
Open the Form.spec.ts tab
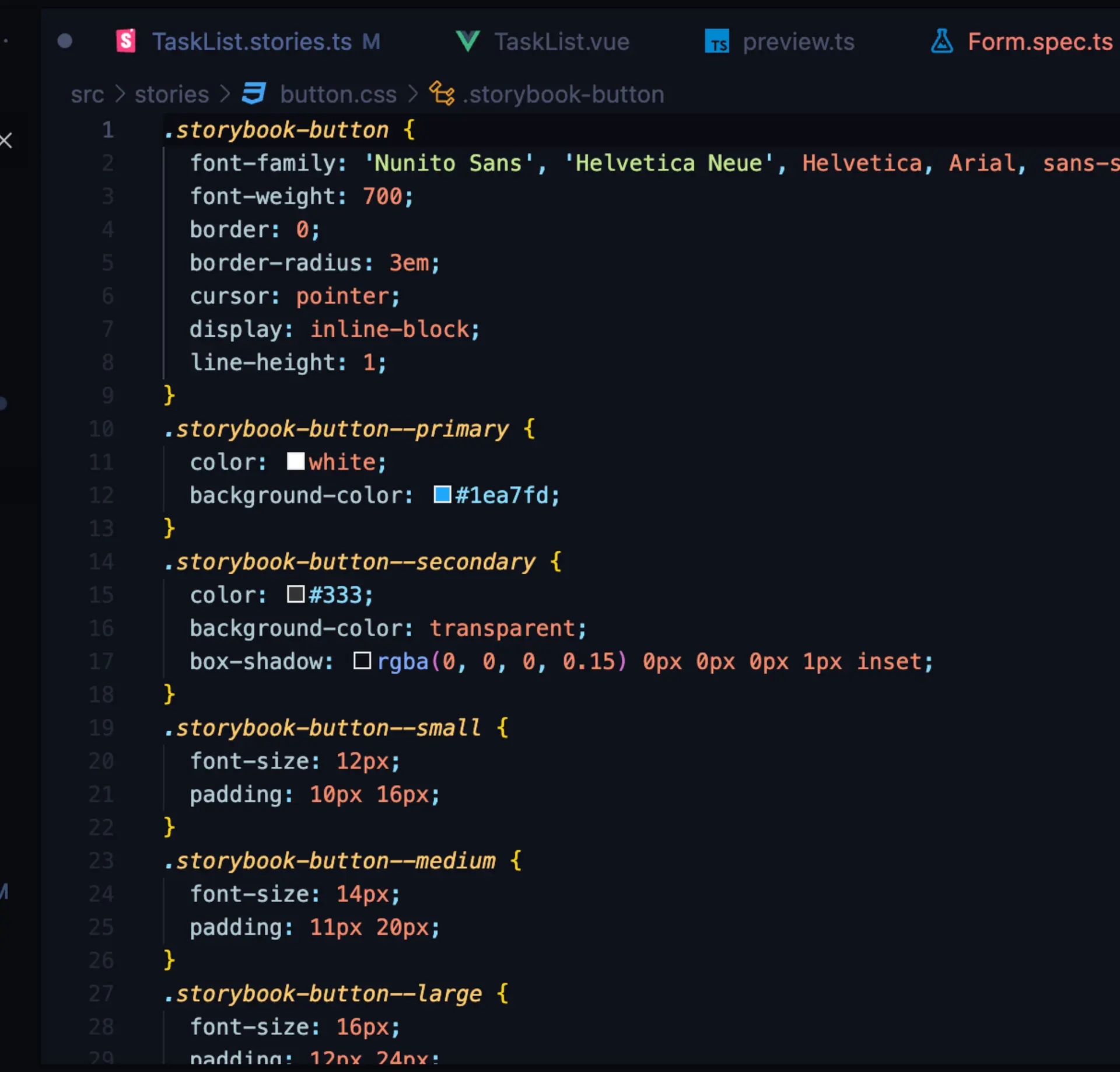tap(1039, 41)
